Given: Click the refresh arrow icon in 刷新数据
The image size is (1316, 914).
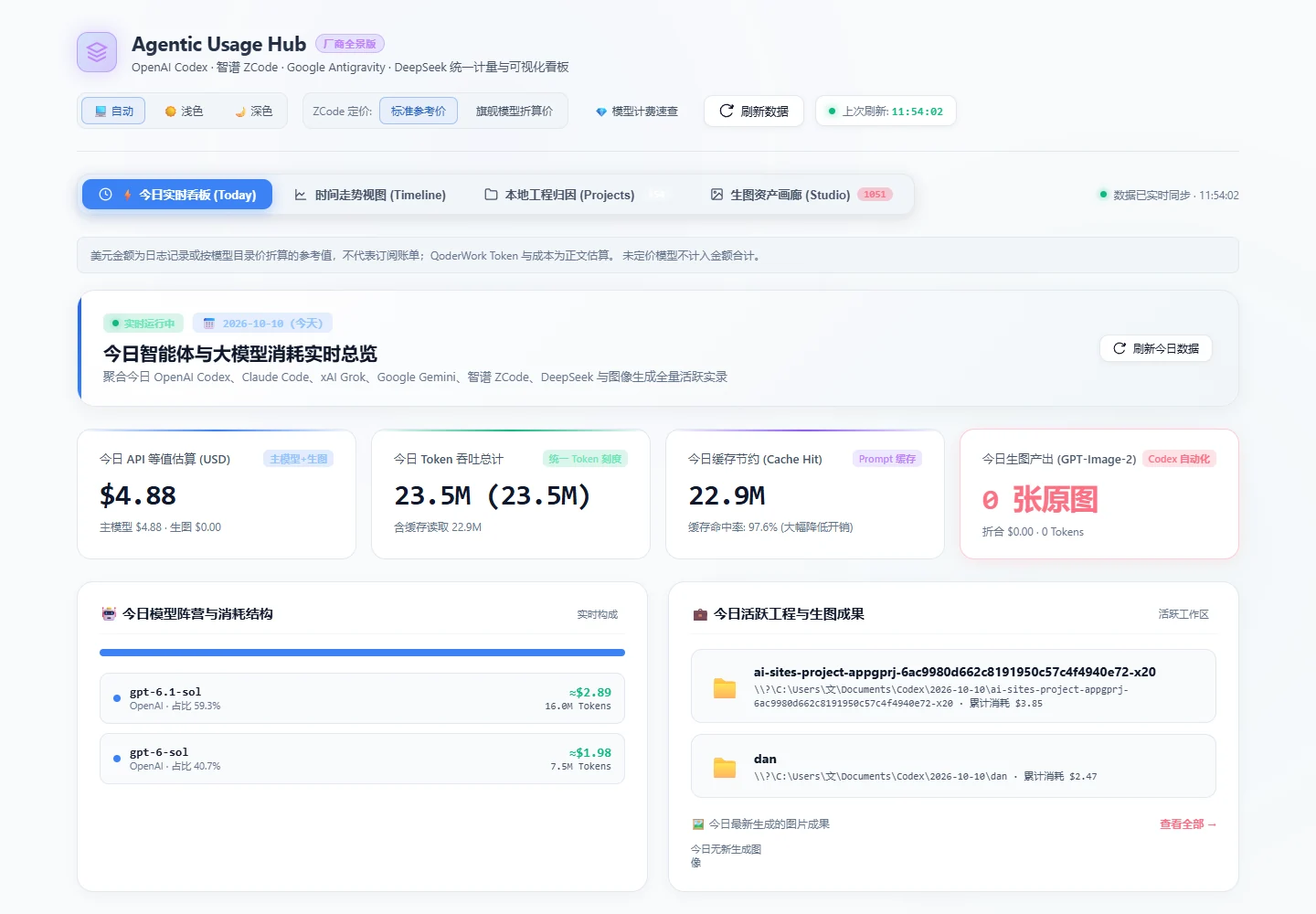Looking at the screenshot, I should (727, 111).
